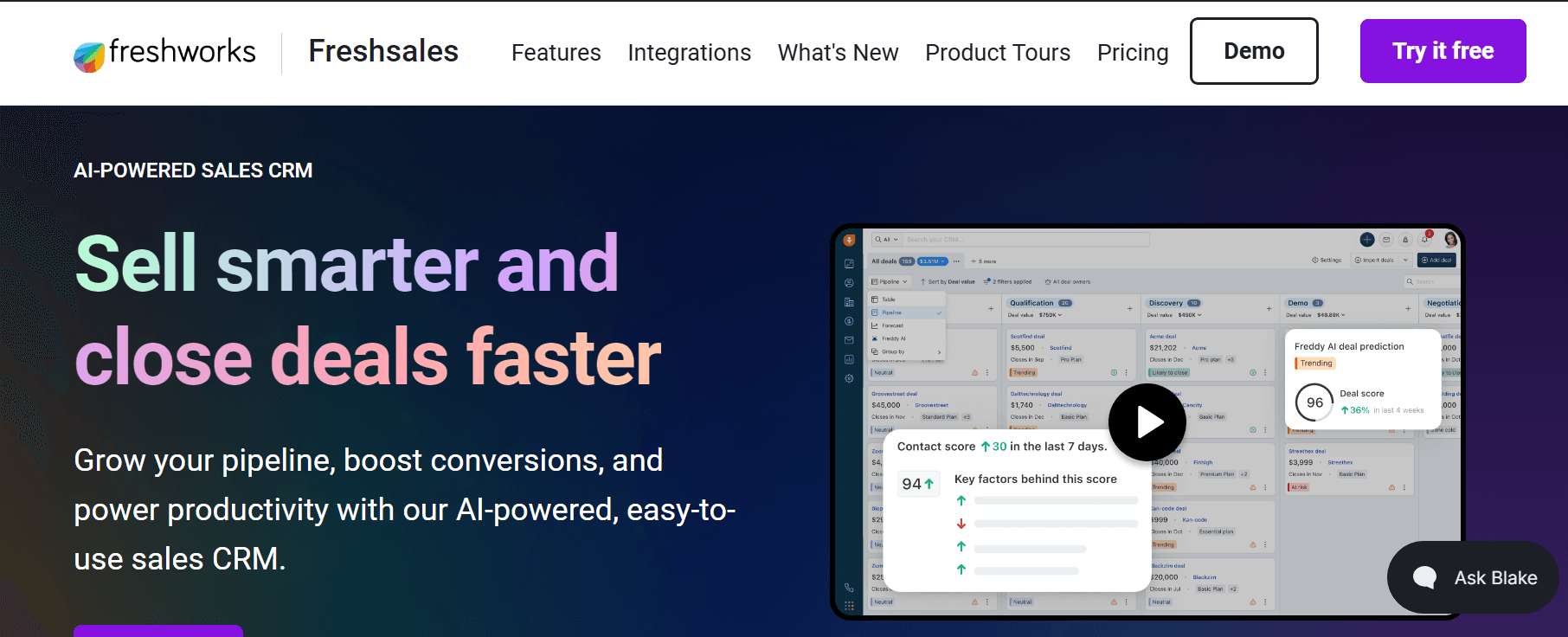The width and height of the screenshot is (1568, 637).
Task: Click the freshworks logo
Action: coord(164,53)
